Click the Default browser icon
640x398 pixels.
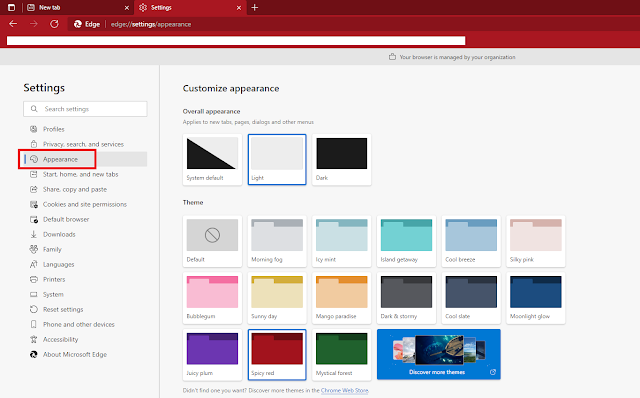tap(34, 219)
